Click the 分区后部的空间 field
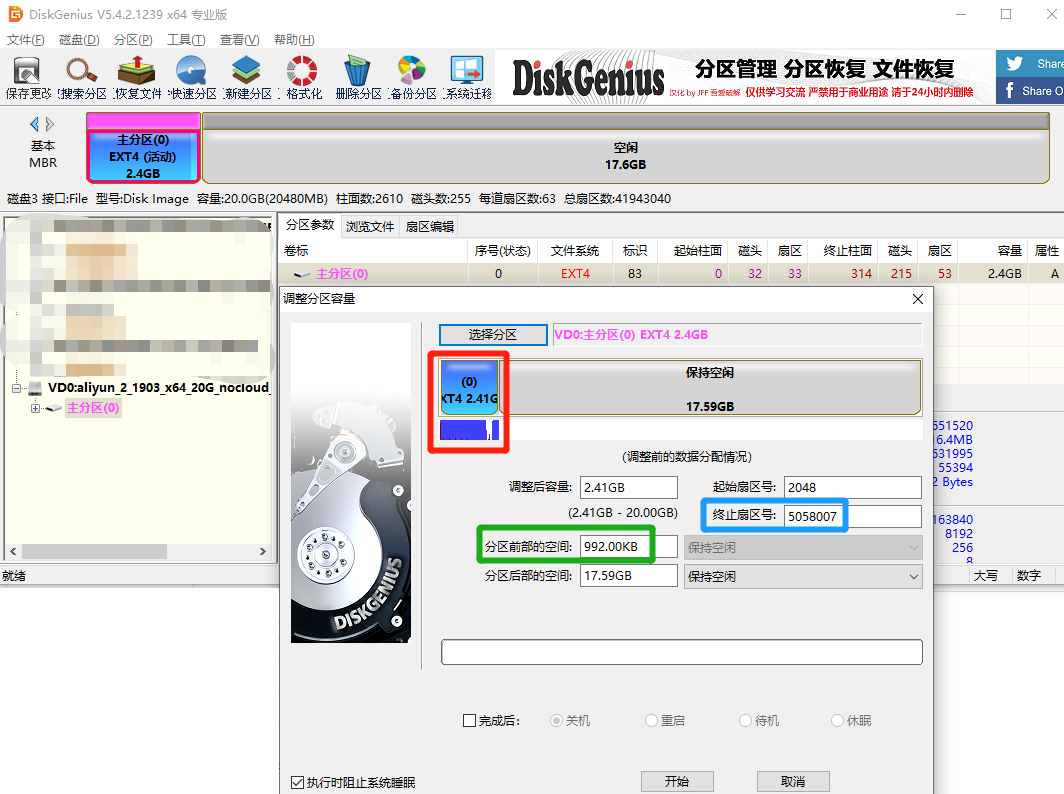Image resolution: width=1064 pixels, height=794 pixels. pyautogui.click(x=628, y=576)
